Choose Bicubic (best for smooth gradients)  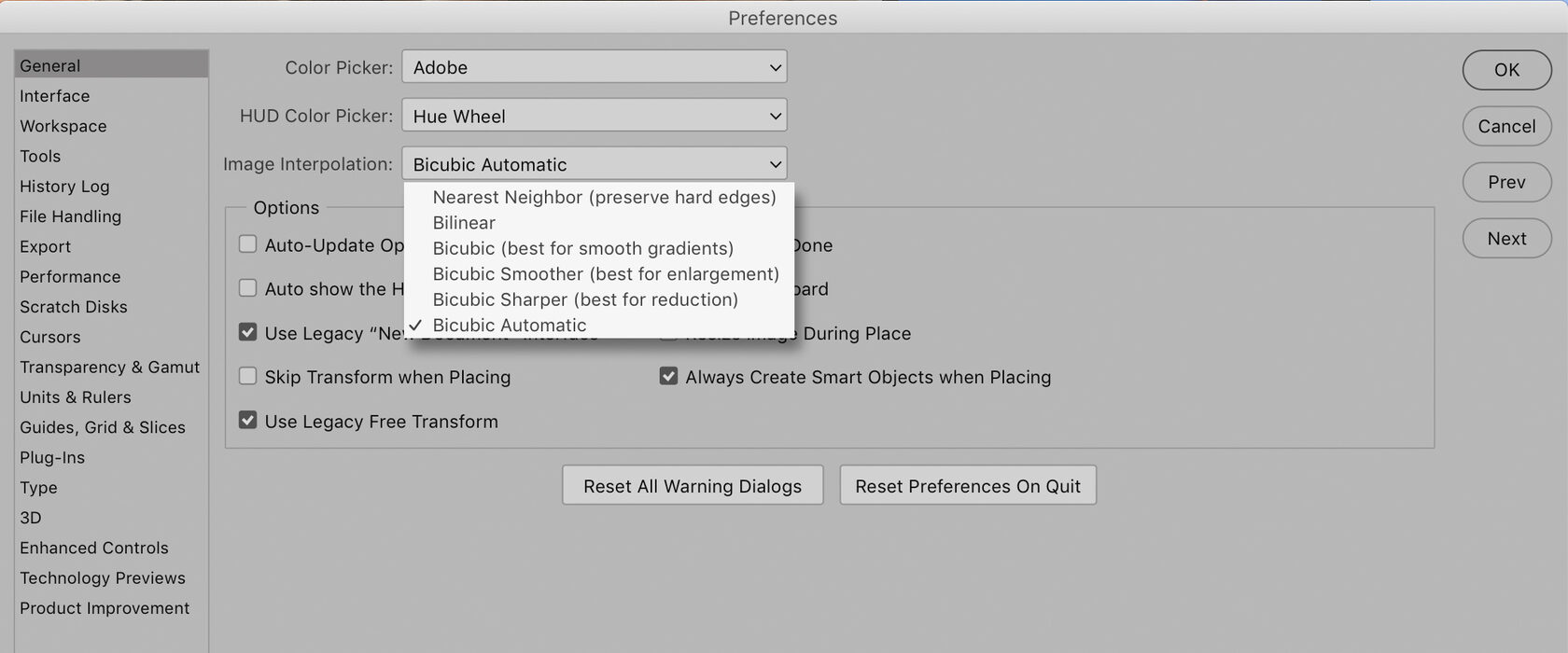(x=599, y=248)
